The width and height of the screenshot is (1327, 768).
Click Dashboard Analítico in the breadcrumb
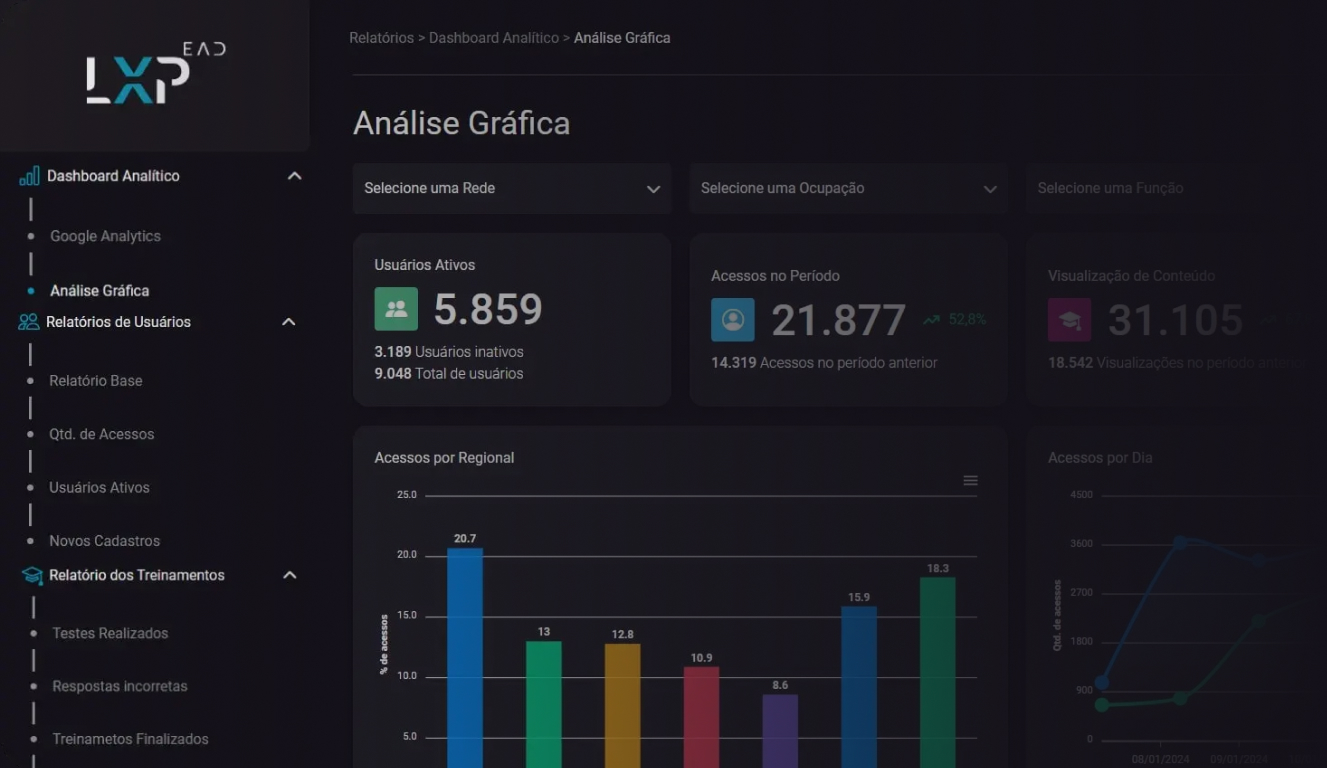click(x=494, y=38)
